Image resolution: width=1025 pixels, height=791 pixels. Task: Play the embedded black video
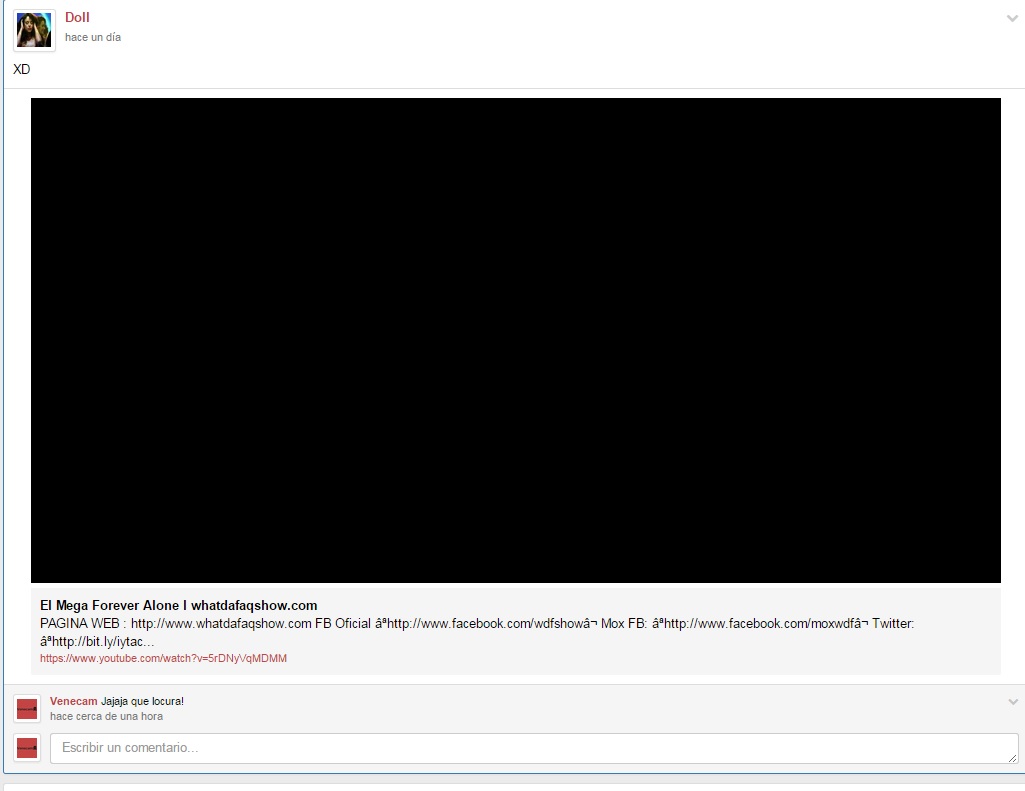tap(516, 340)
